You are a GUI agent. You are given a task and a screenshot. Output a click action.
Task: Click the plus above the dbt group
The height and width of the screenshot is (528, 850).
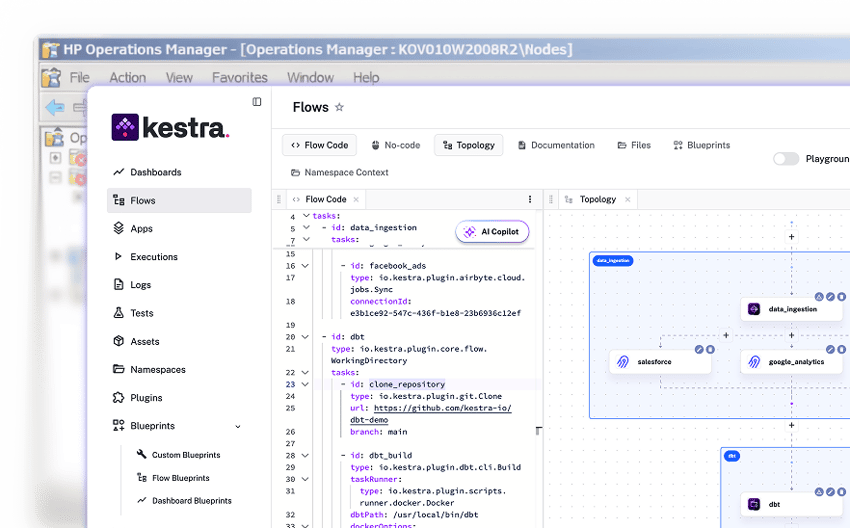791,425
